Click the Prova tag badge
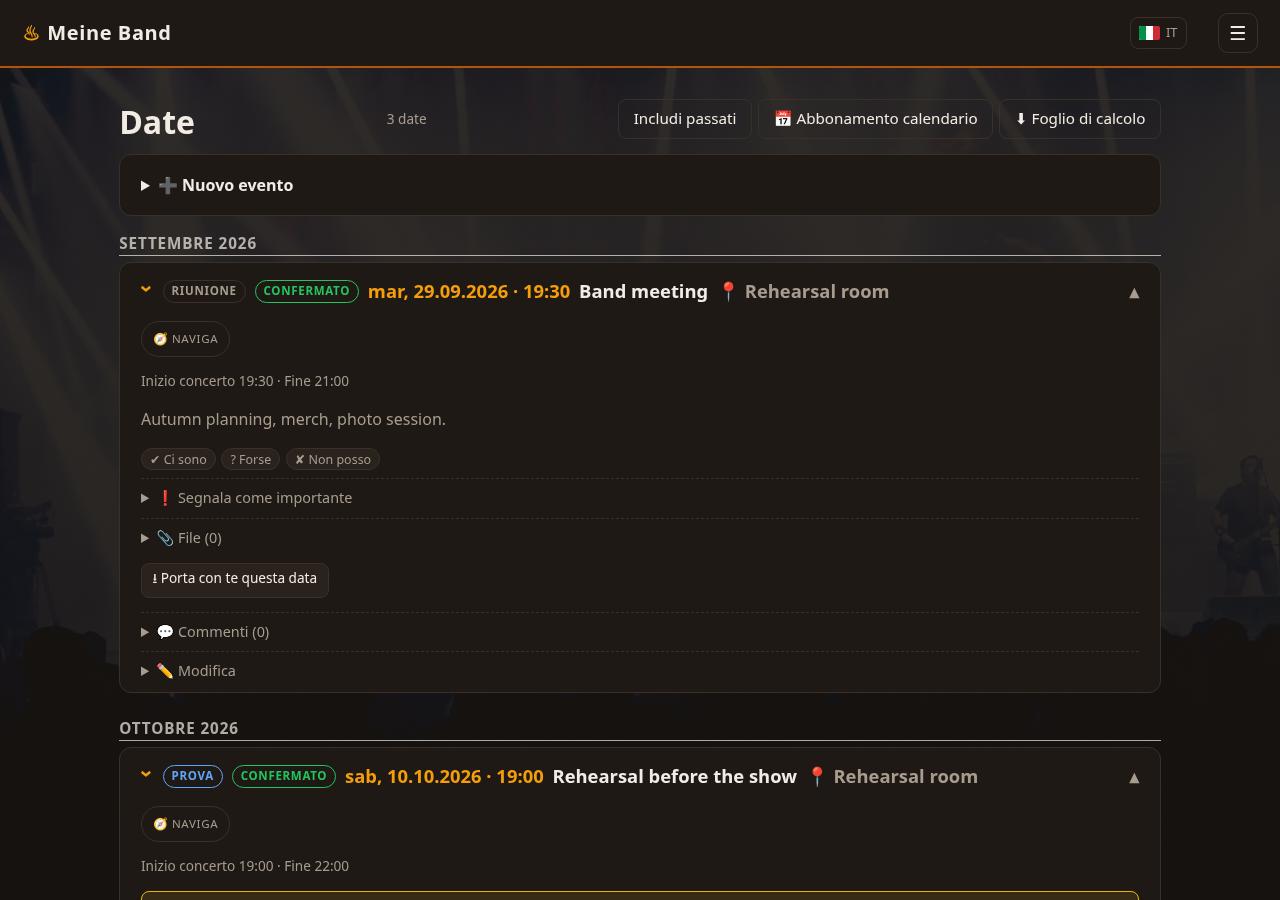Viewport: 1280px width, 900px height. click(193, 776)
